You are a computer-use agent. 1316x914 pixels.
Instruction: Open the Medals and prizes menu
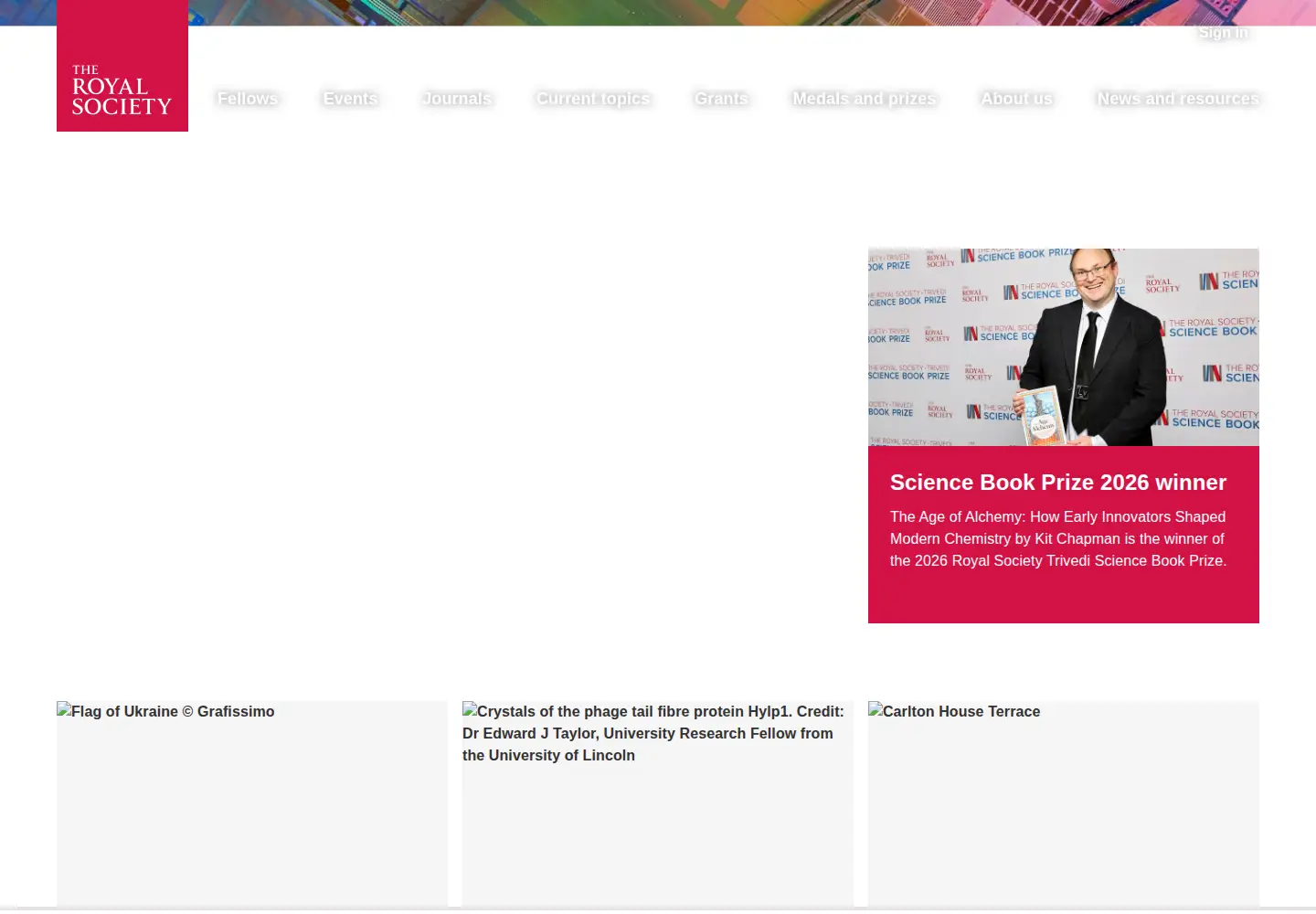pyautogui.click(x=865, y=99)
